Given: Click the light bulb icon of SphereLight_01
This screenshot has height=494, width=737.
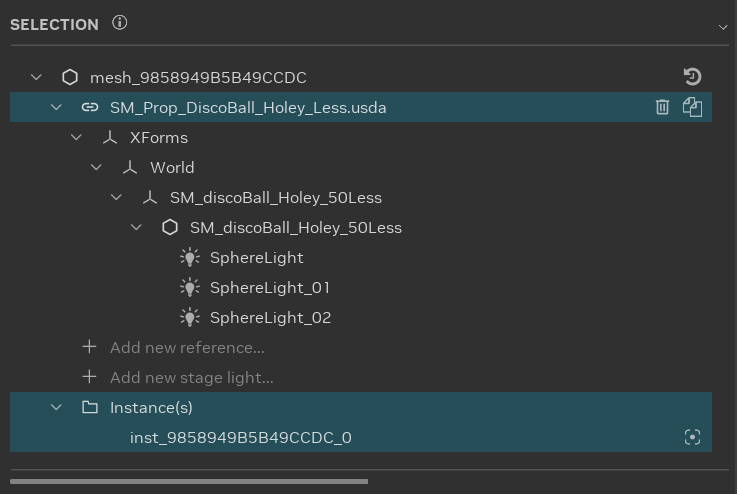Looking at the screenshot, I should click(x=189, y=287).
